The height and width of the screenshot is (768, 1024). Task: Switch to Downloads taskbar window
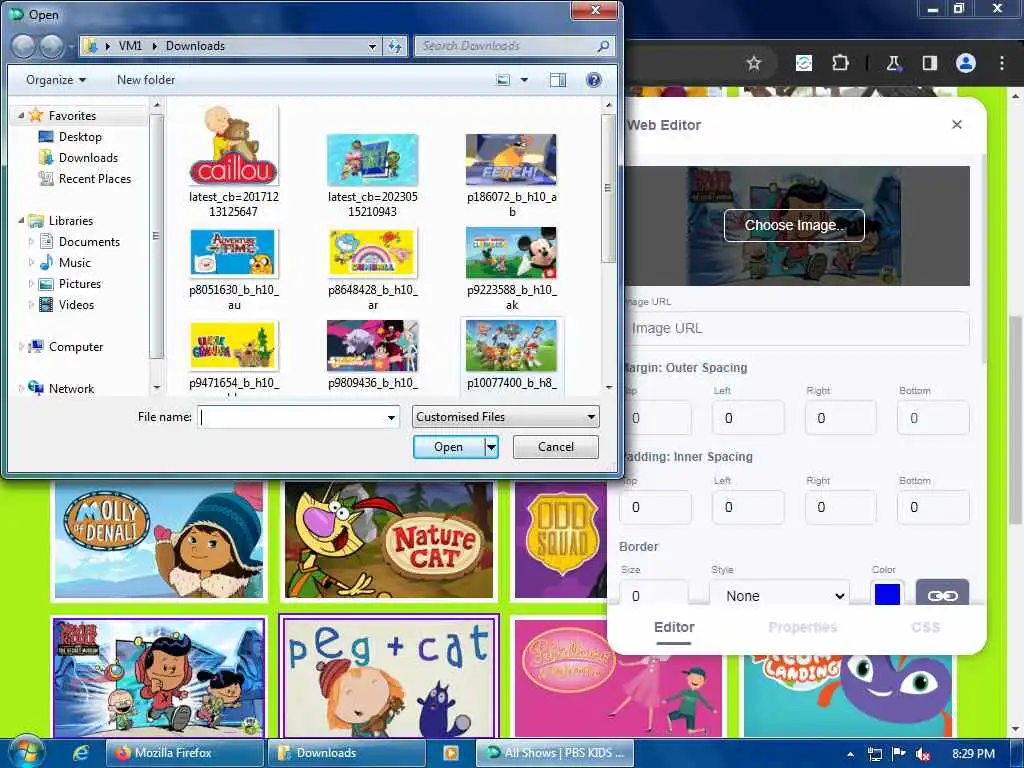pyautogui.click(x=346, y=752)
